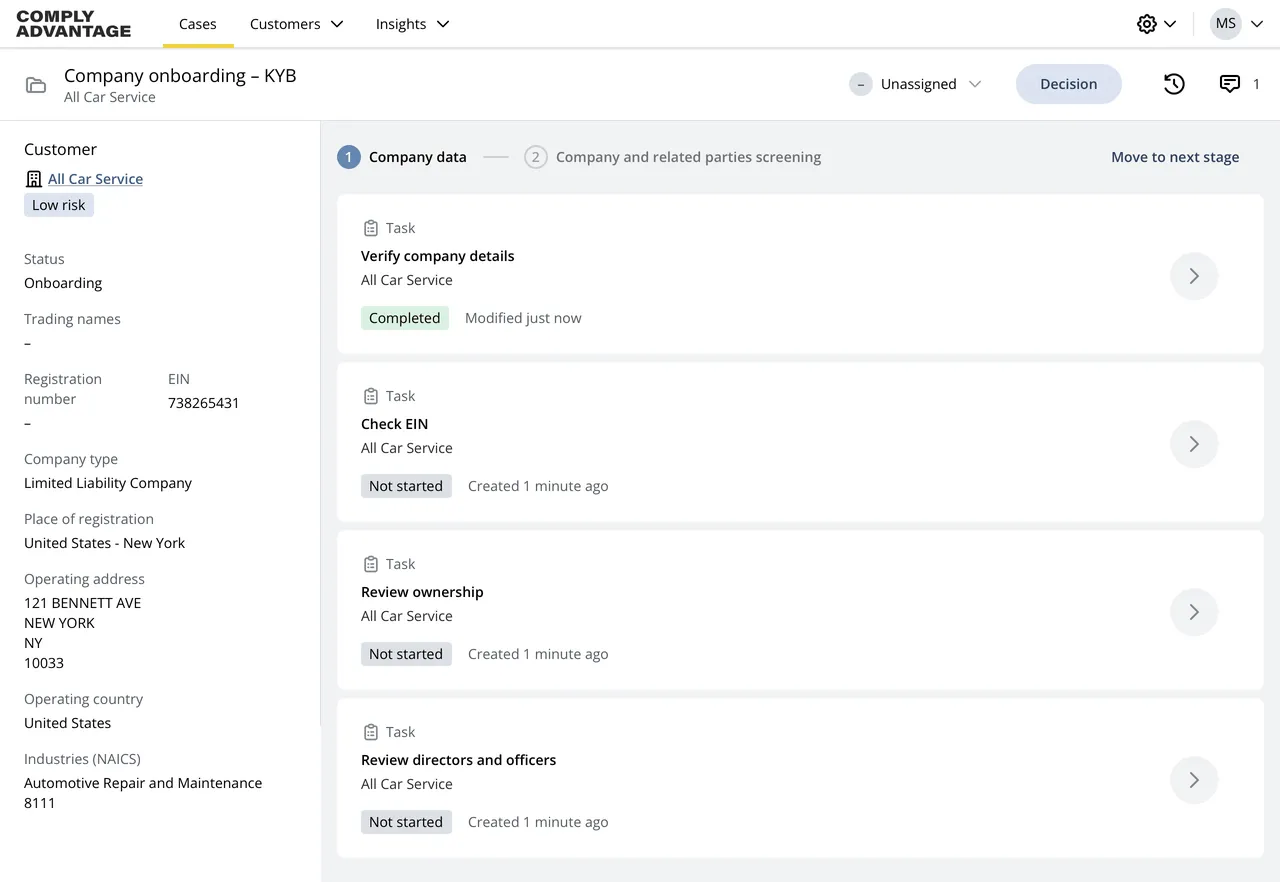Open the MS user profile menu
This screenshot has height=882, width=1280.
coord(1237,24)
